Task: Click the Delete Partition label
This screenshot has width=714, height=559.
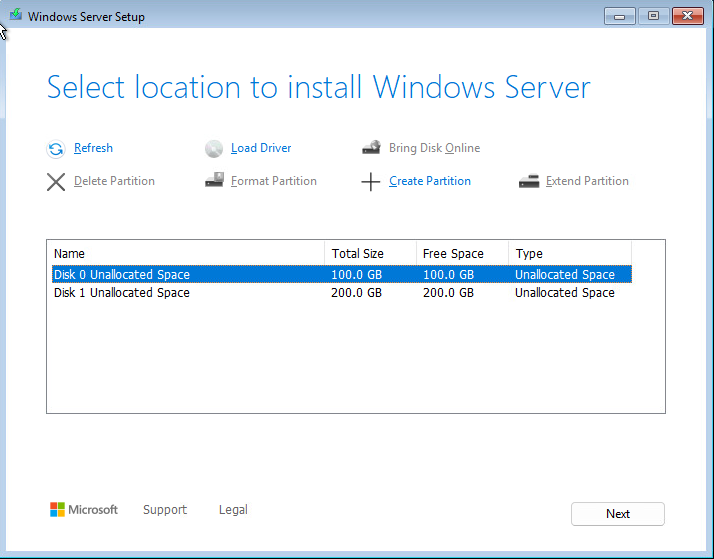Action: point(114,181)
